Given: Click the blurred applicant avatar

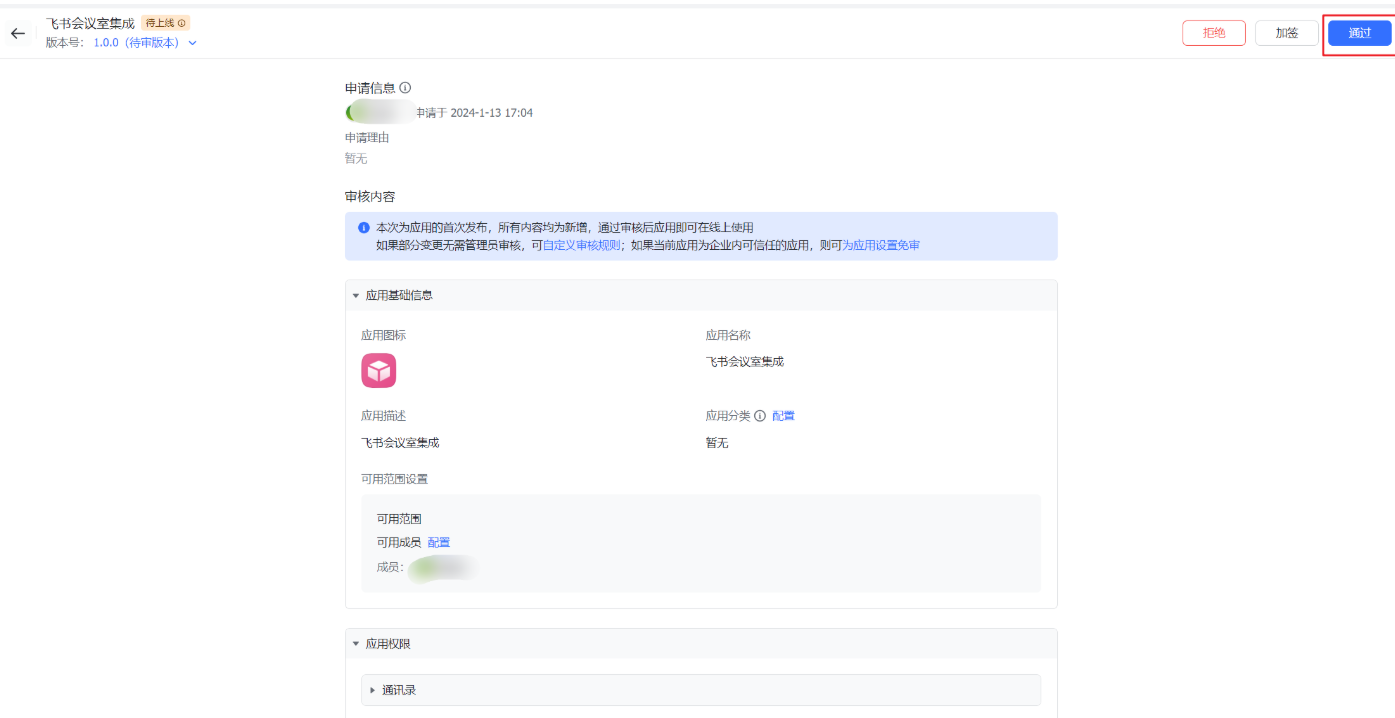Looking at the screenshot, I should click(380, 112).
